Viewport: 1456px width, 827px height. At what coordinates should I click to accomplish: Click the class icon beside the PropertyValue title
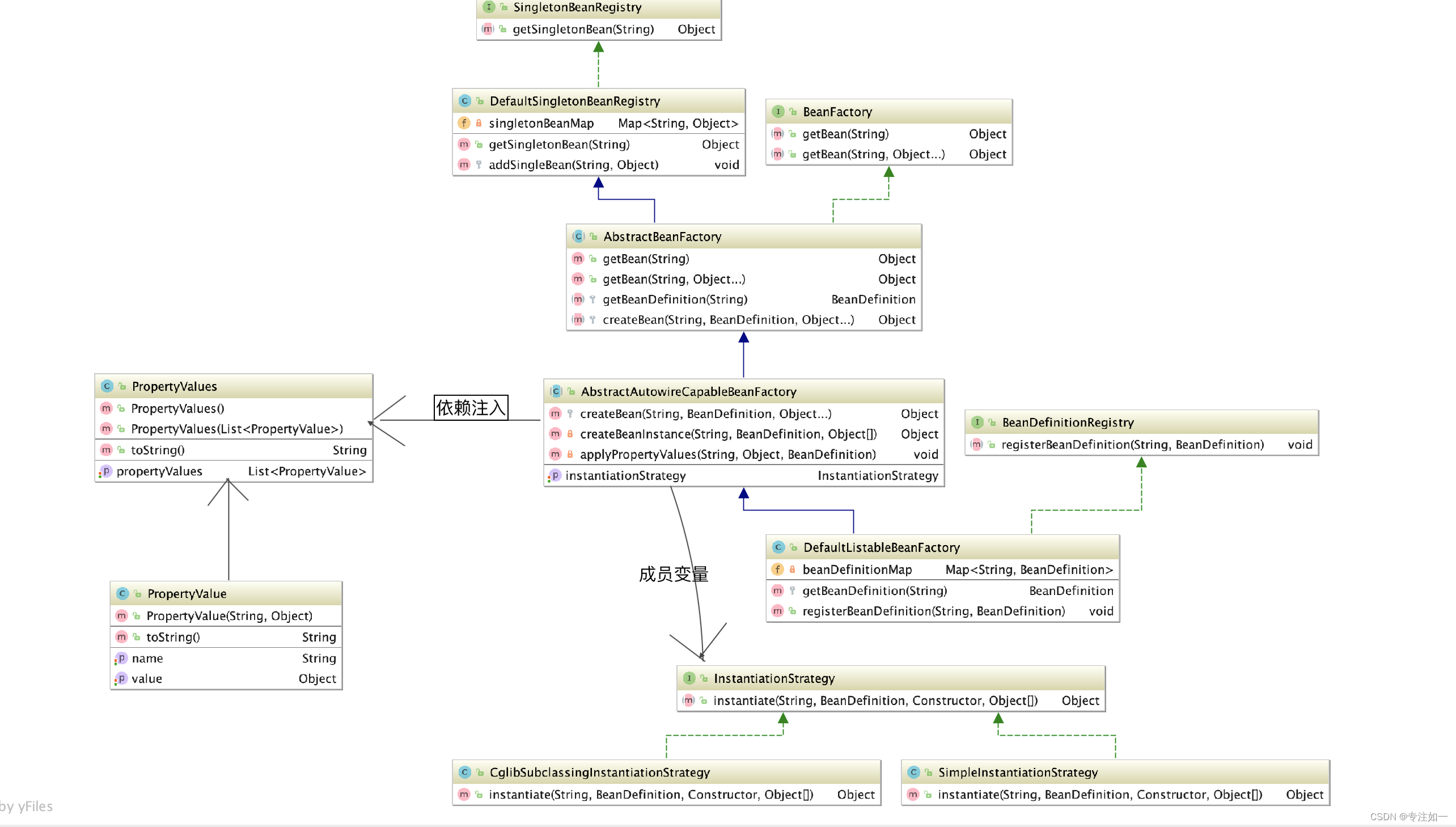[122, 593]
